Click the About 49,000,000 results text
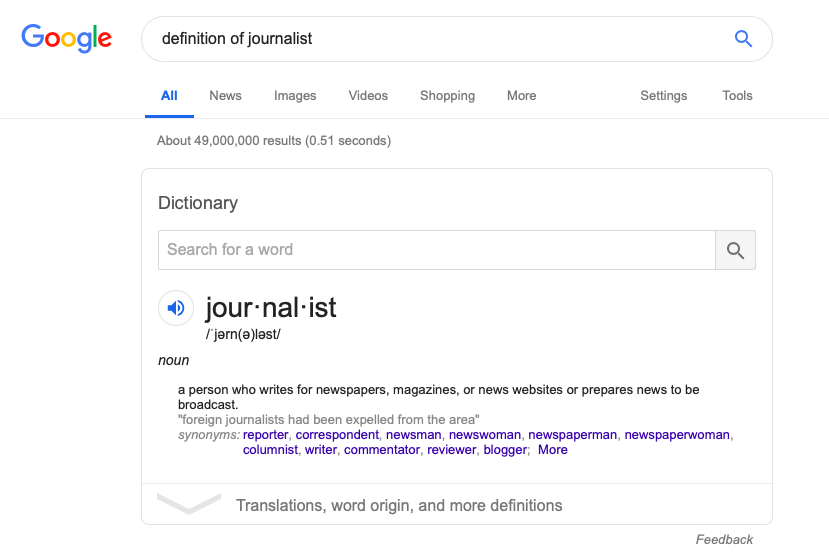This screenshot has height=559, width=829. pos(274,141)
